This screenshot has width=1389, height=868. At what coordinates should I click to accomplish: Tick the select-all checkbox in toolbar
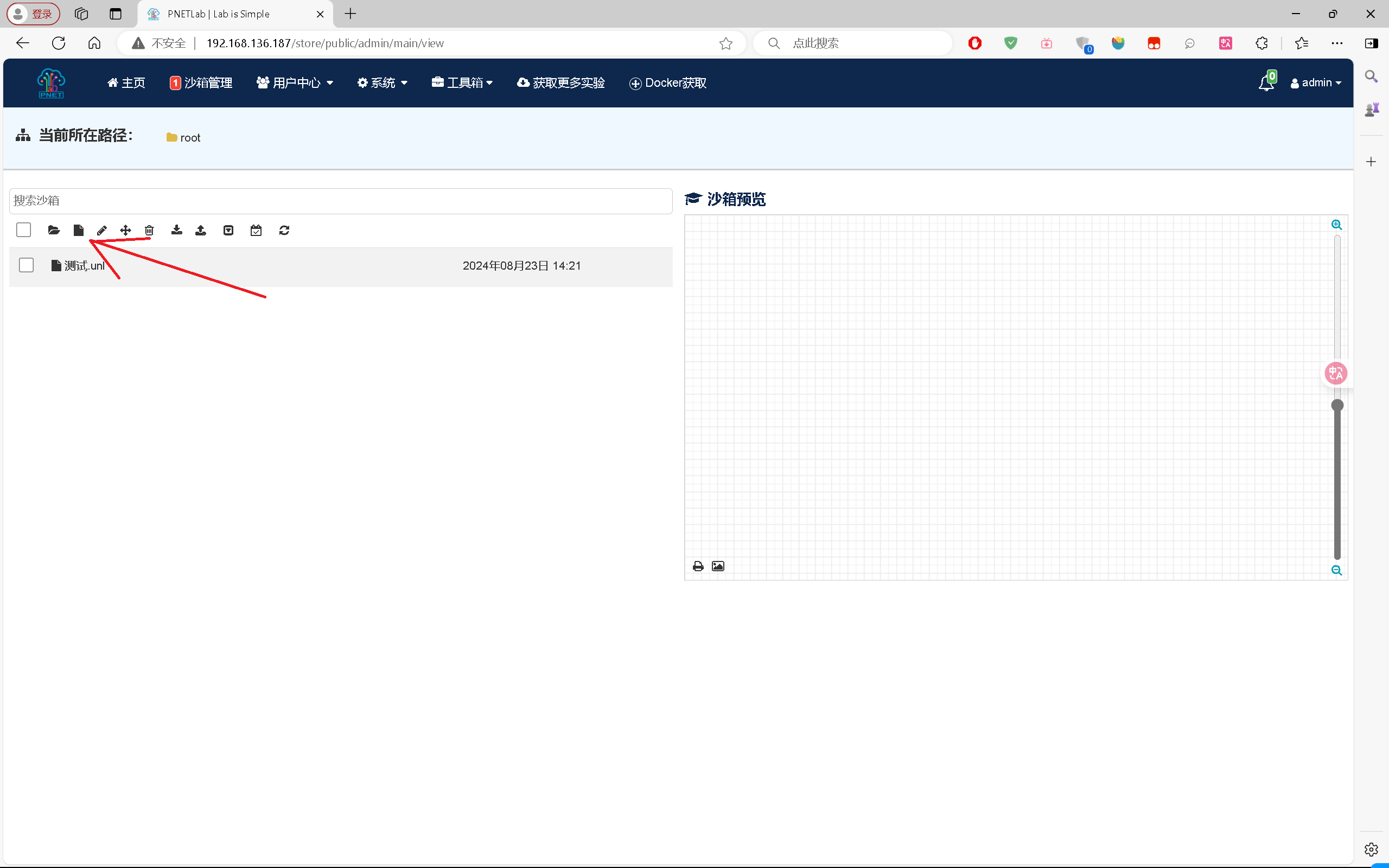23,229
